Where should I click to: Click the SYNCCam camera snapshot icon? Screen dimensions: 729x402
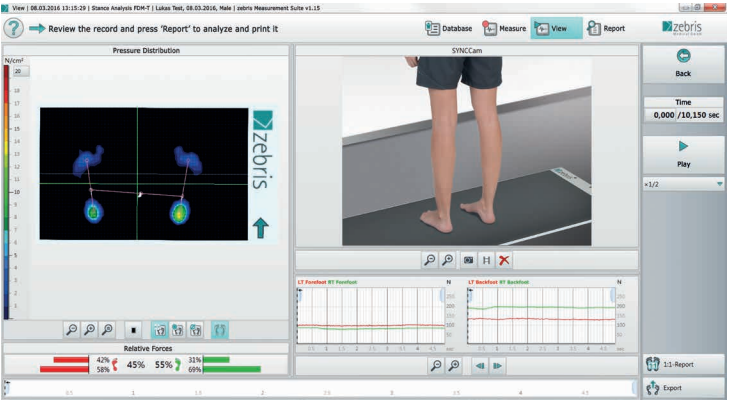[x=467, y=259]
